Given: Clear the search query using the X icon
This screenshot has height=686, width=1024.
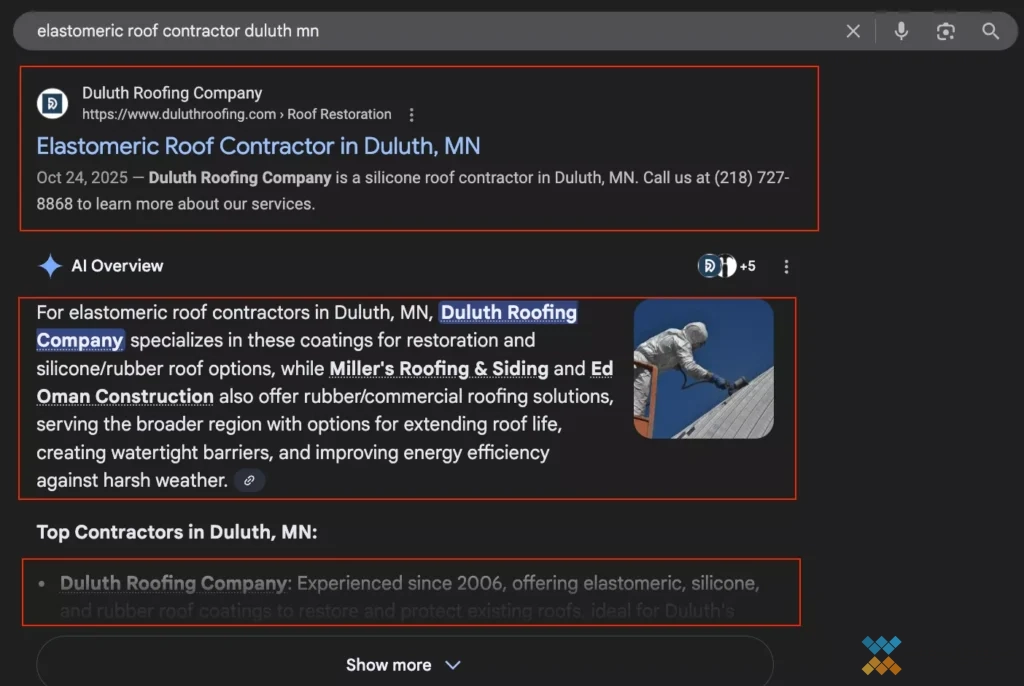Looking at the screenshot, I should [x=853, y=31].
